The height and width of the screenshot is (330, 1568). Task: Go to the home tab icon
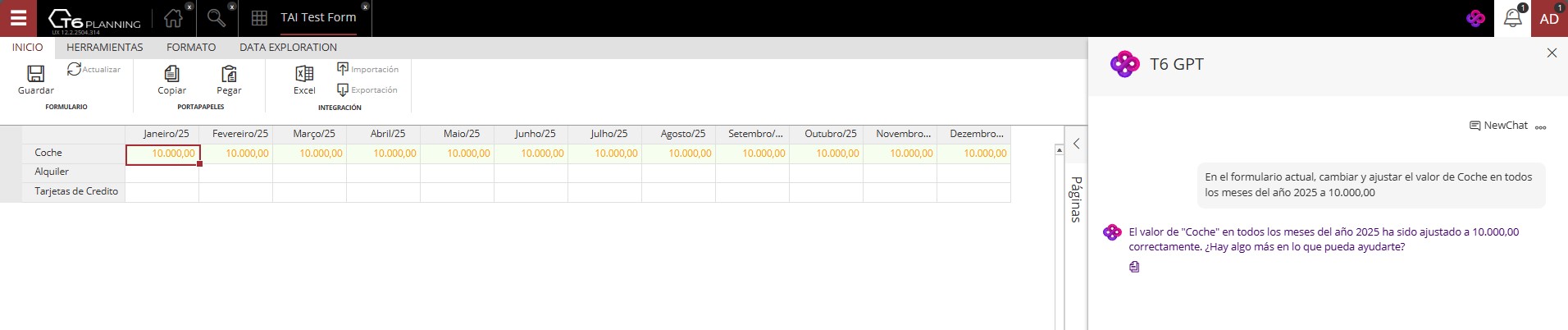173,18
